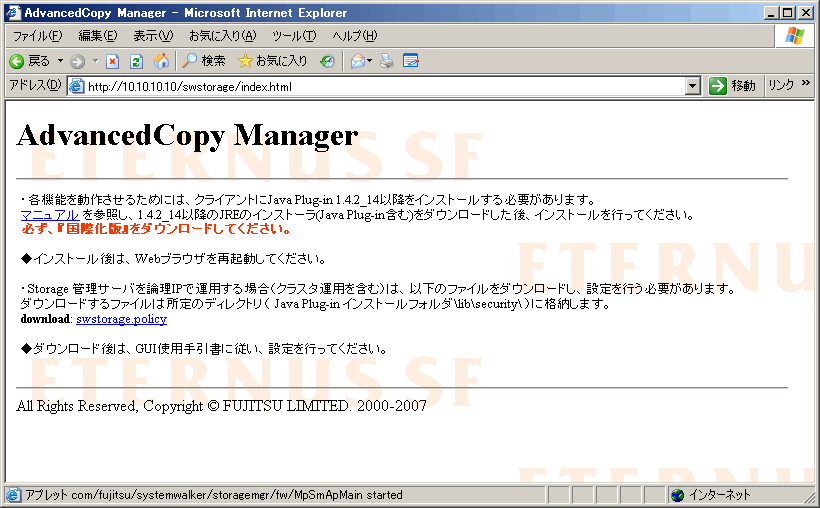Open the マニュアル manual link
Screen dimensions: 820x508
pos(50,215)
